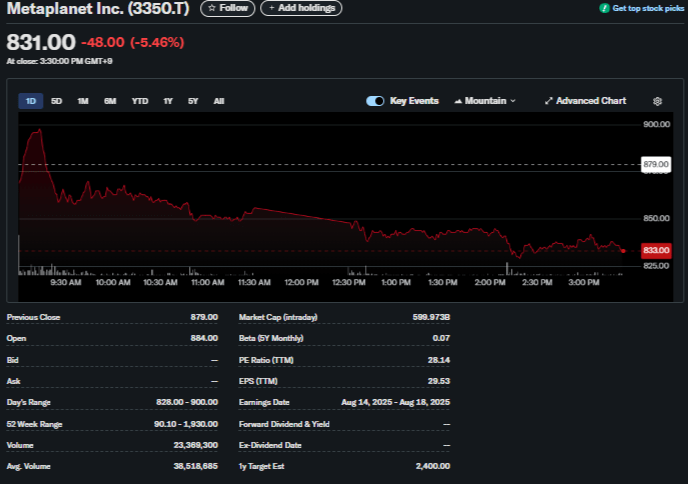Image resolution: width=688 pixels, height=484 pixels.
Task: Follow Metaplanet Inc. stock
Action: 227,8
